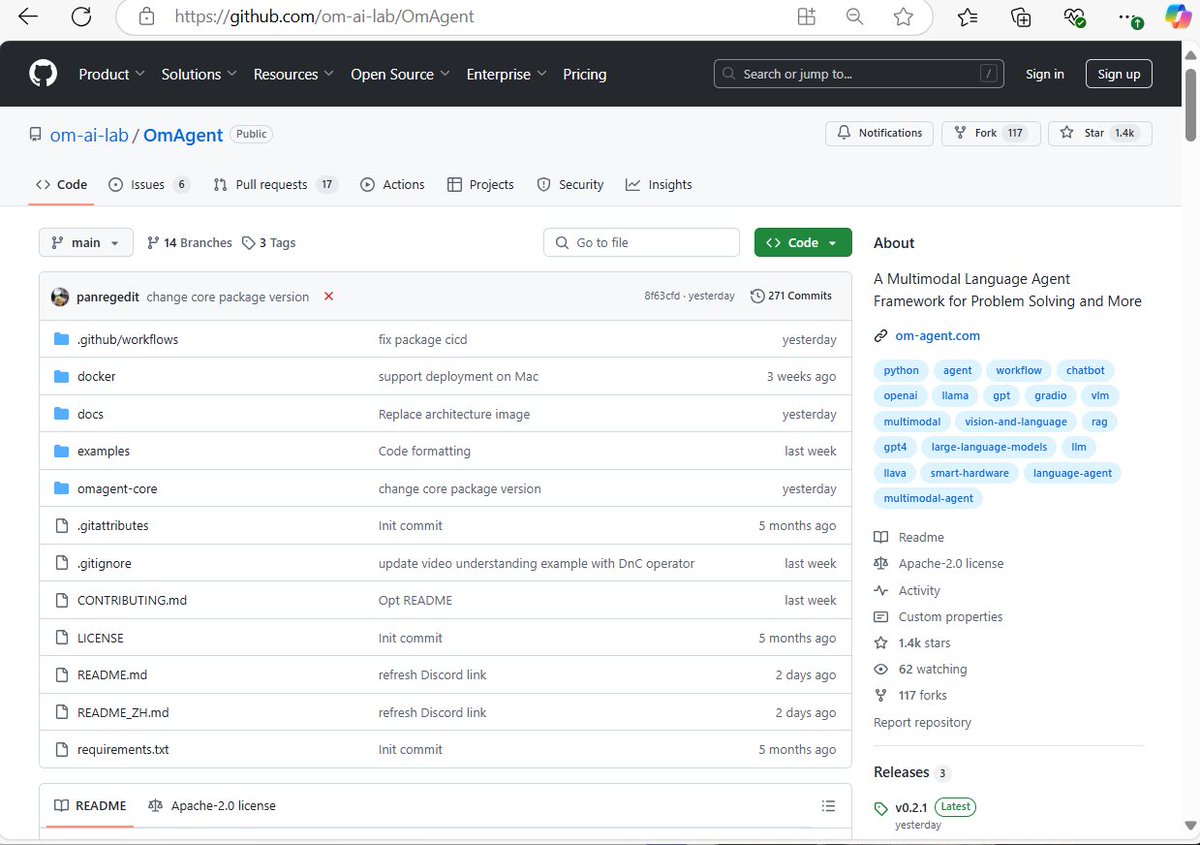Expand the green Code dropdown button

coord(803,243)
